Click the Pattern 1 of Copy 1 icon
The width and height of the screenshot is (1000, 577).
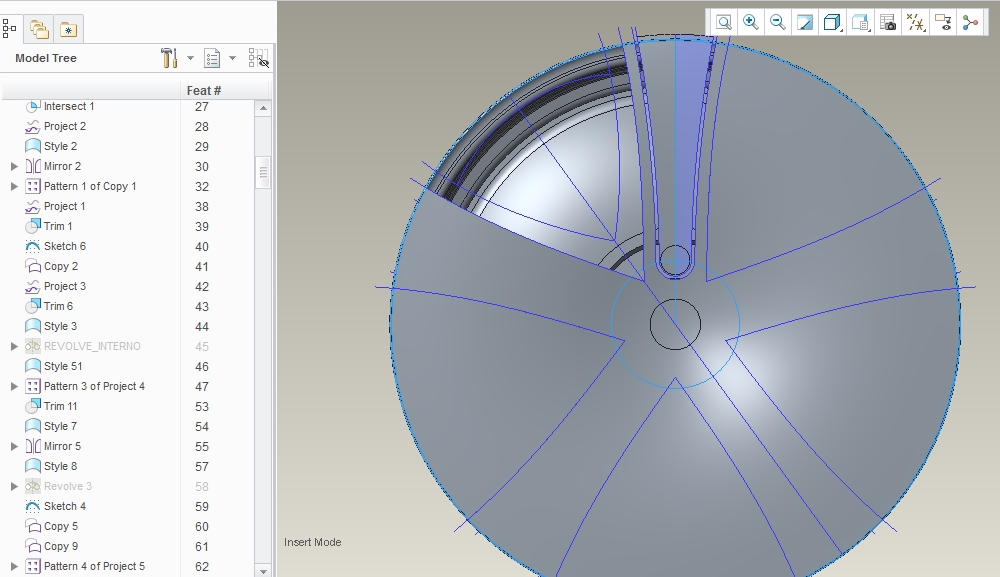pos(33,186)
